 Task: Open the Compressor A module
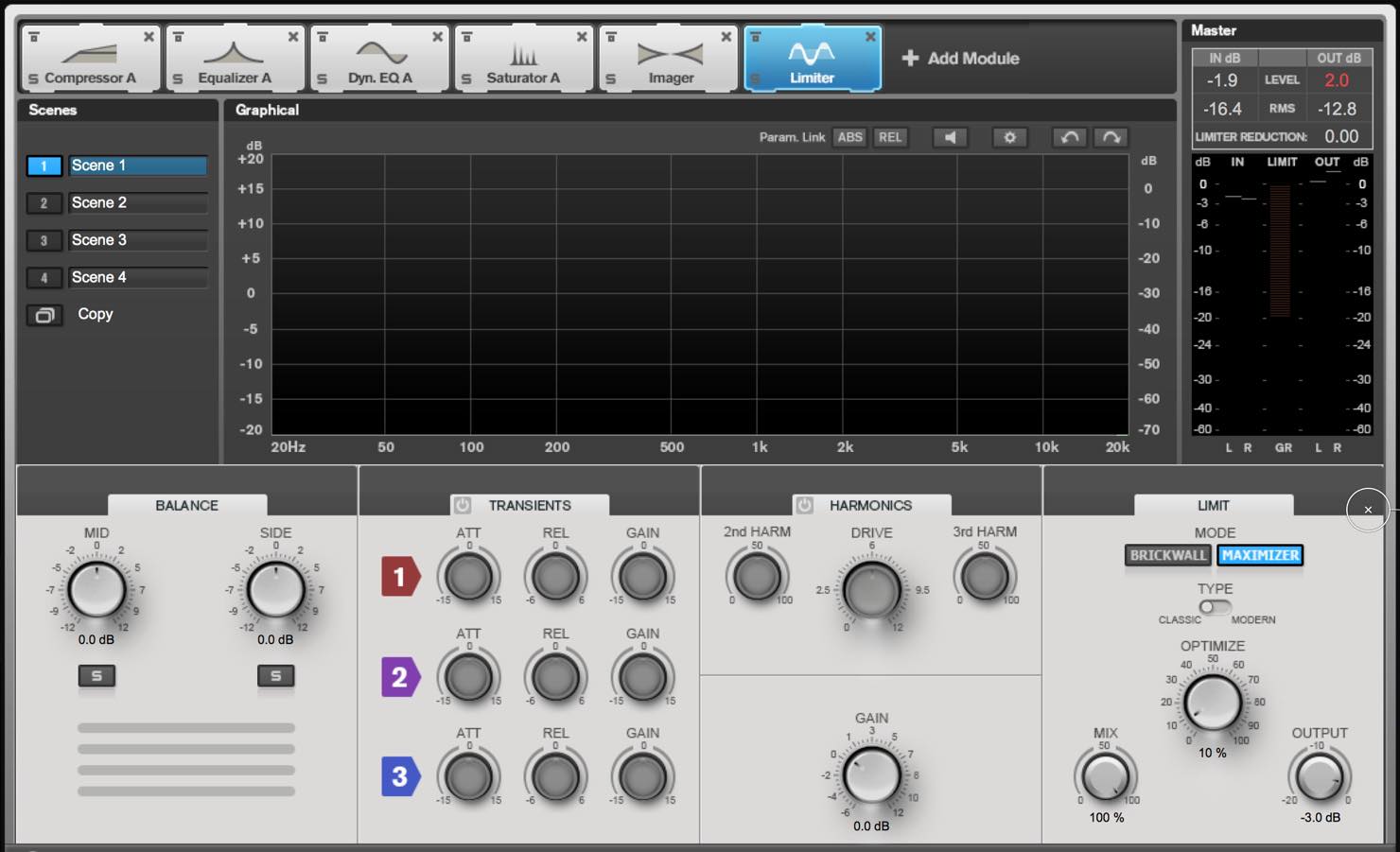90,59
